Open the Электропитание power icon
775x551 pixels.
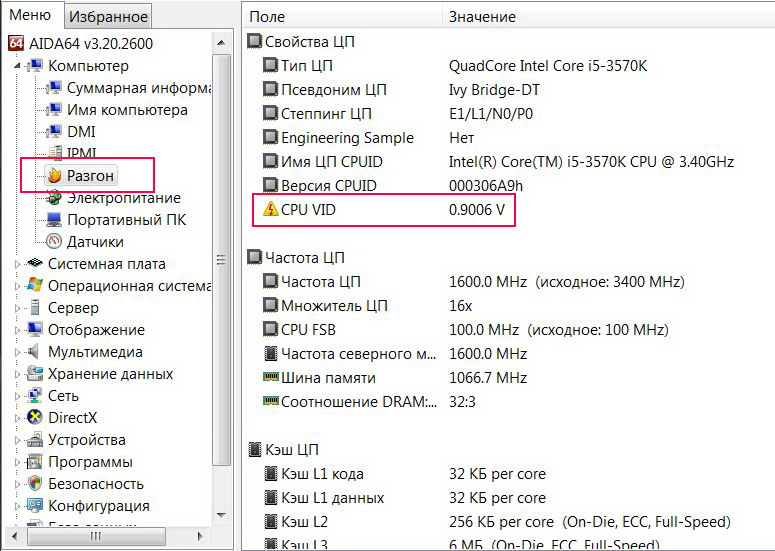coord(53,198)
